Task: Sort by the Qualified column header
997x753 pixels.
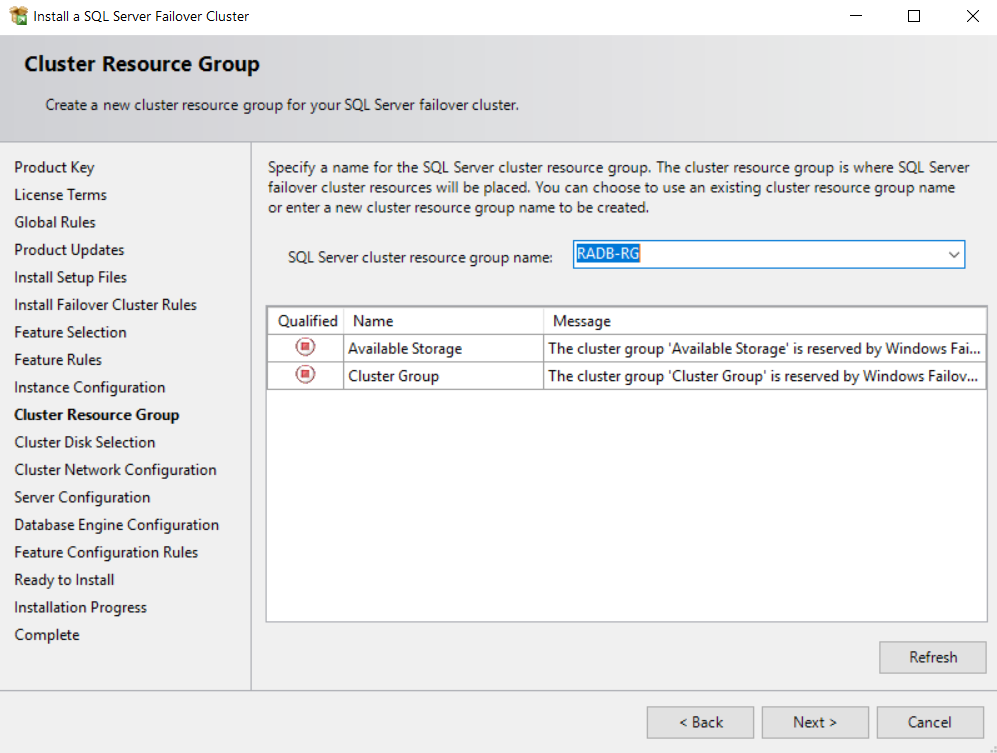Action: (306, 321)
